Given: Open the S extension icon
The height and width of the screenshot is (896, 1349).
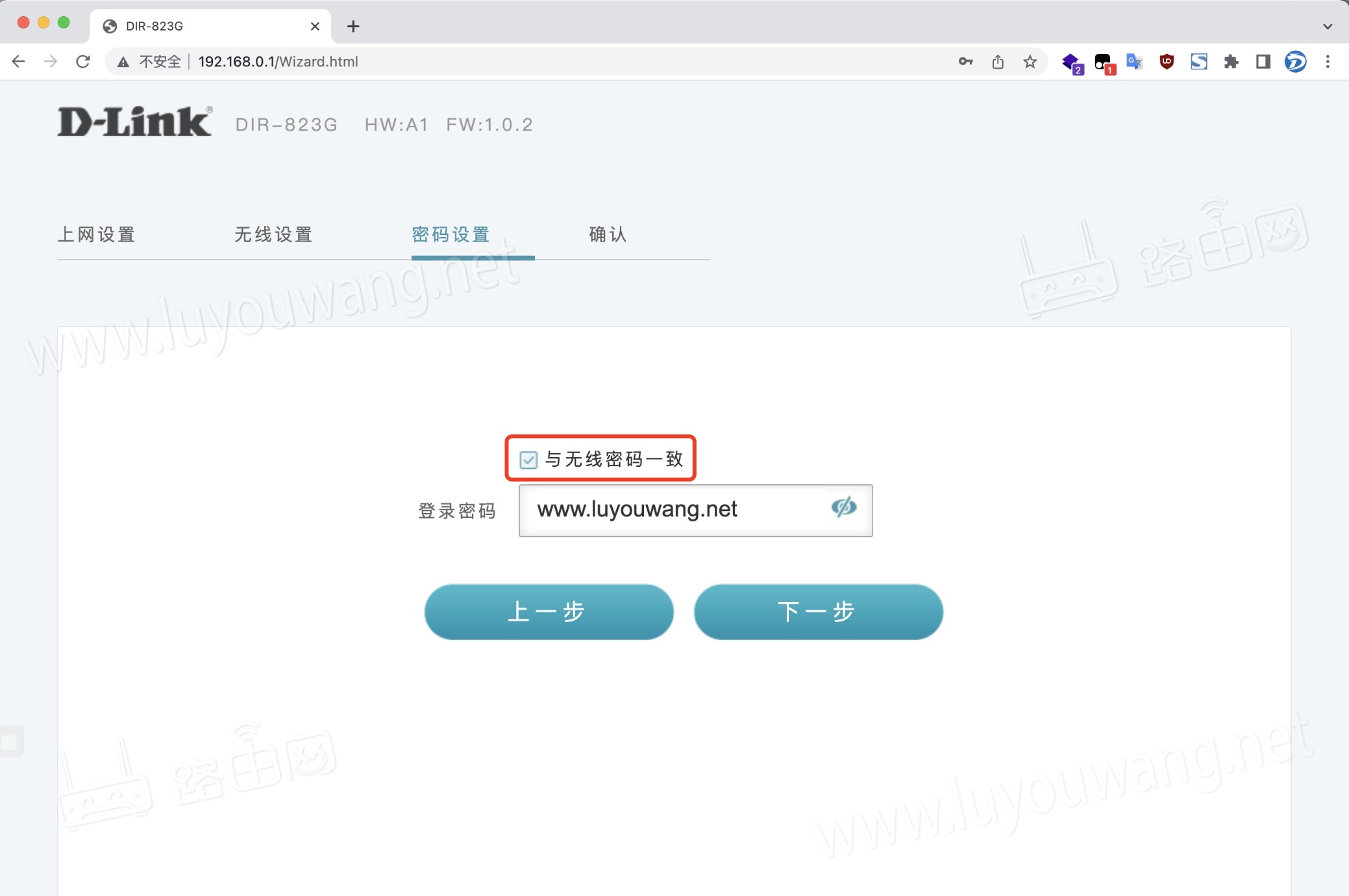Looking at the screenshot, I should click(1199, 61).
